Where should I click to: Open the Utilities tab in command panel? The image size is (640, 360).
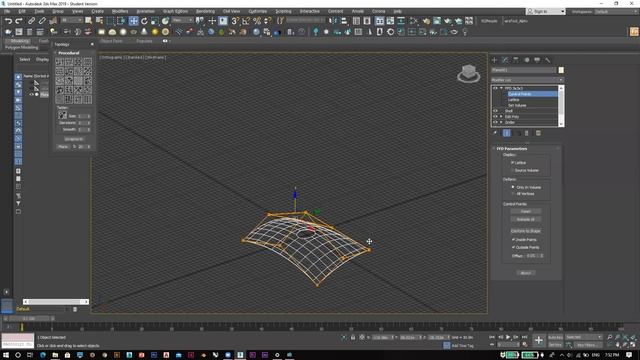point(548,60)
